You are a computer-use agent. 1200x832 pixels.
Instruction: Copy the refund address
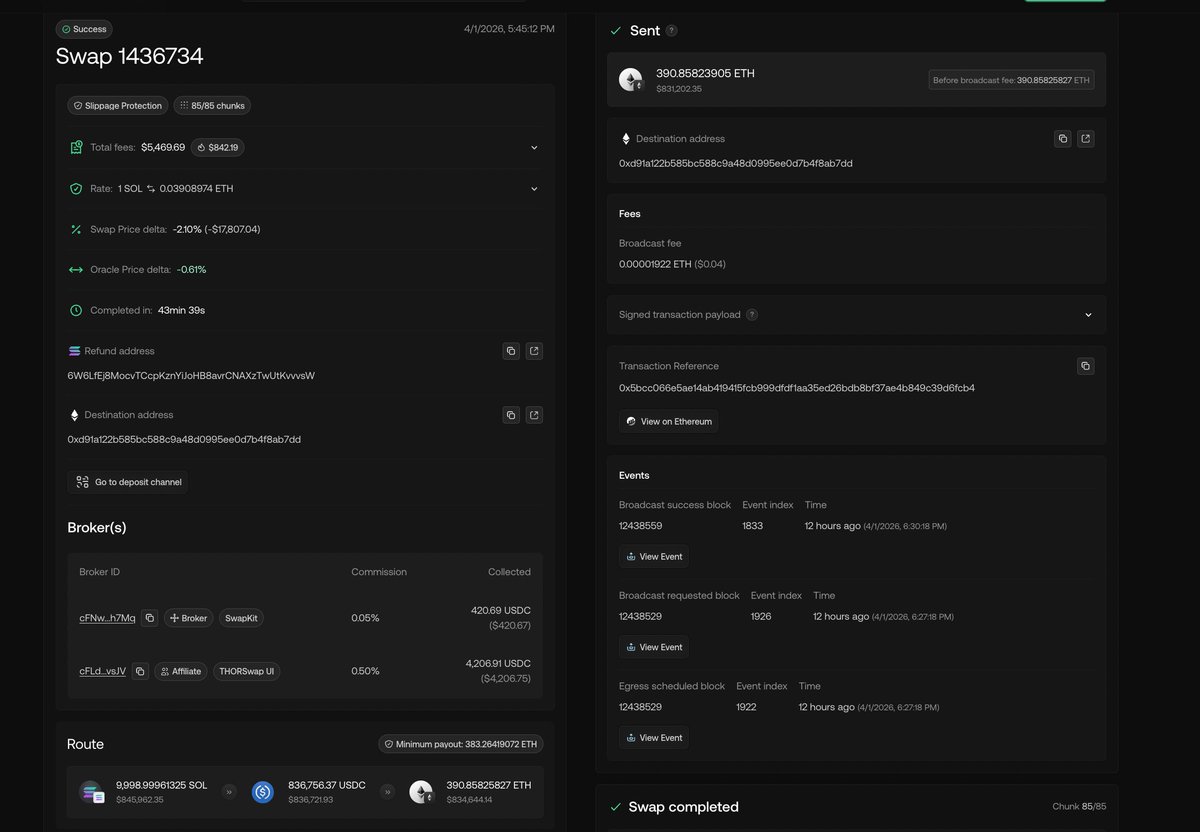point(511,351)
